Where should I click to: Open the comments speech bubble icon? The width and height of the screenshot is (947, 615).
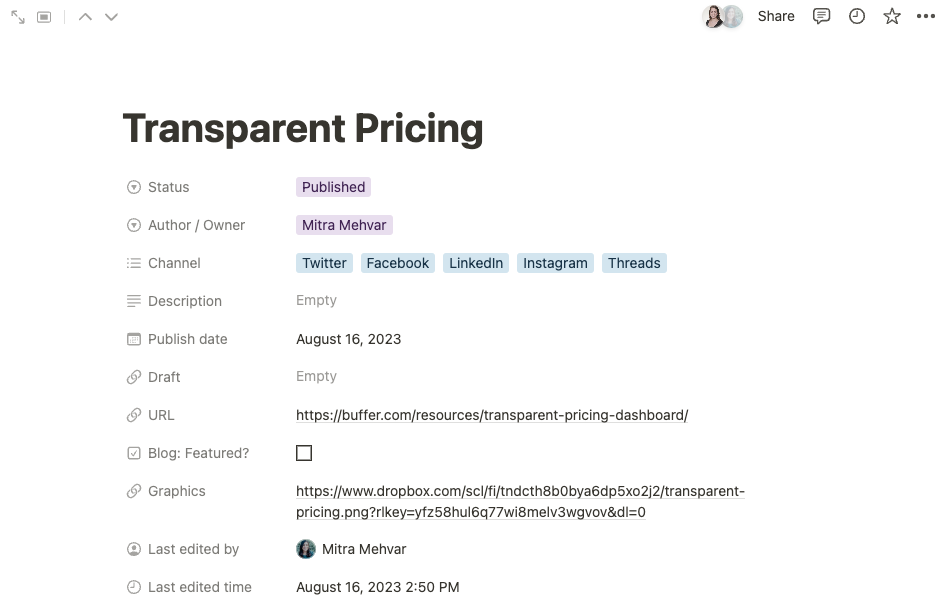[x=821, y=16]
